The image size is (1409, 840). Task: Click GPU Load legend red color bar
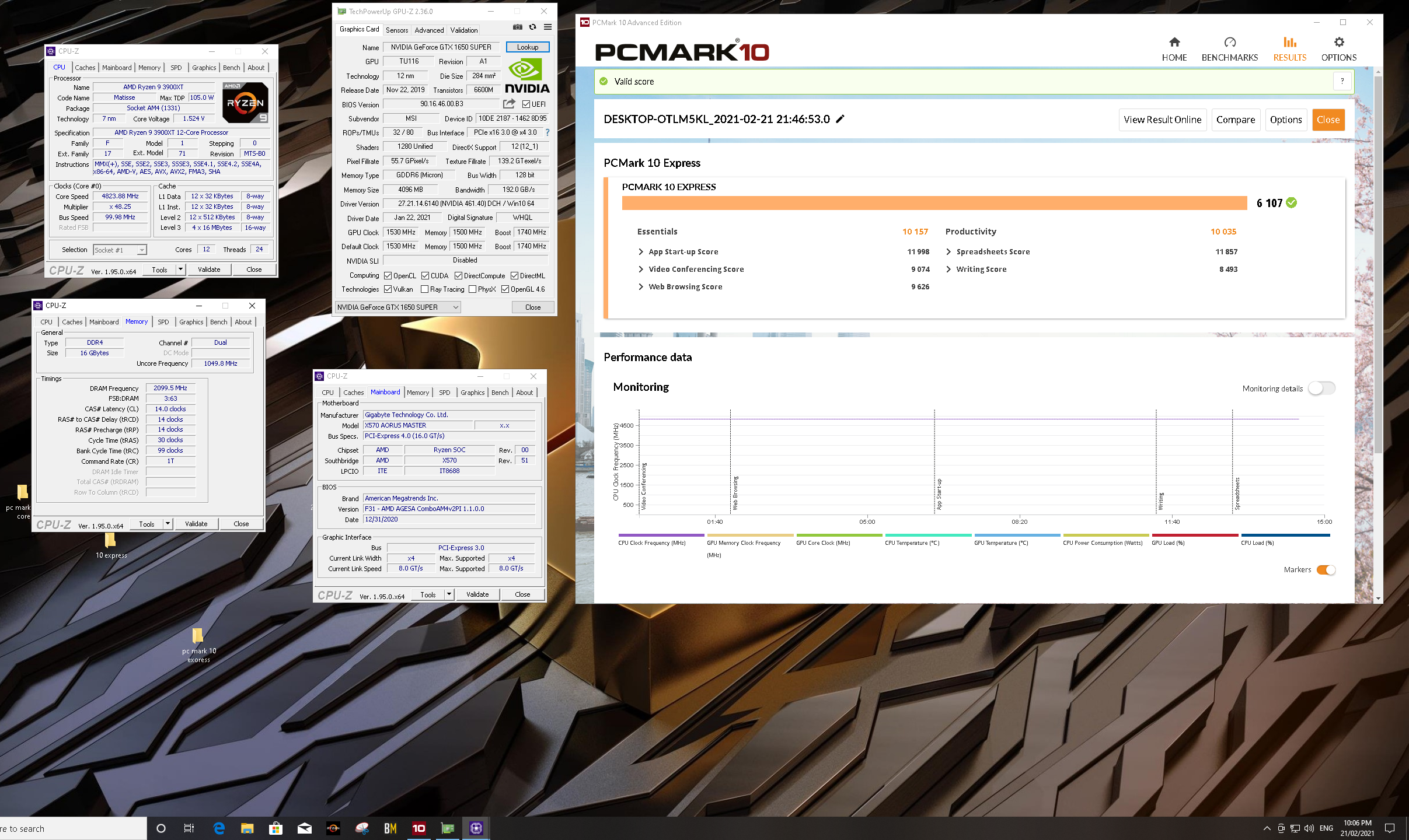[1195, 535]
